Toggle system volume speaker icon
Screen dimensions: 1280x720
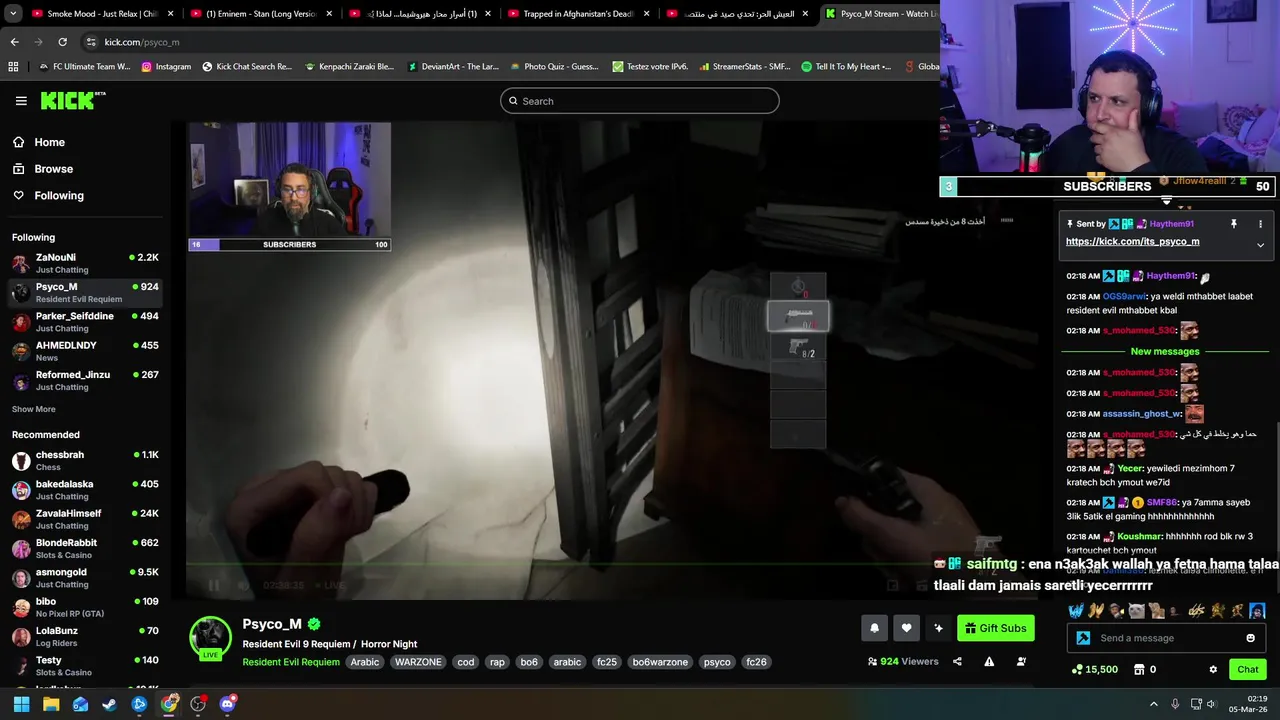pos(1211,704)
